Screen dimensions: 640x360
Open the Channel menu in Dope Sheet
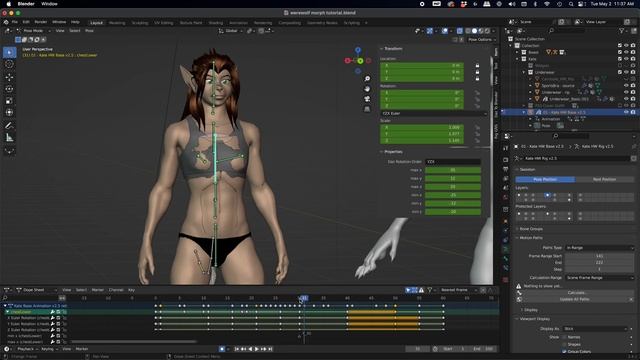(116, 290)
